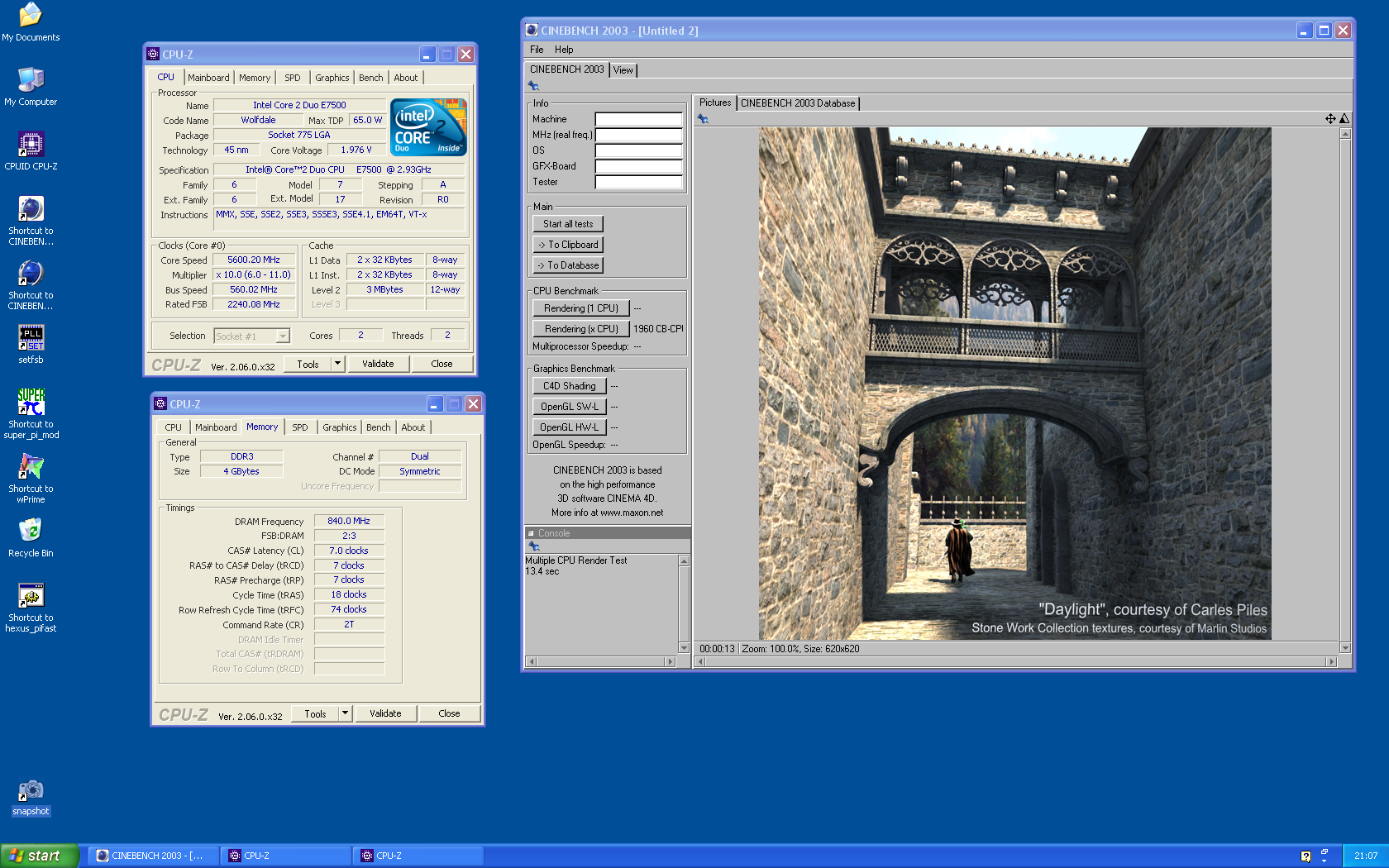Click triangle zoom icon in picture viewer

1344,118
